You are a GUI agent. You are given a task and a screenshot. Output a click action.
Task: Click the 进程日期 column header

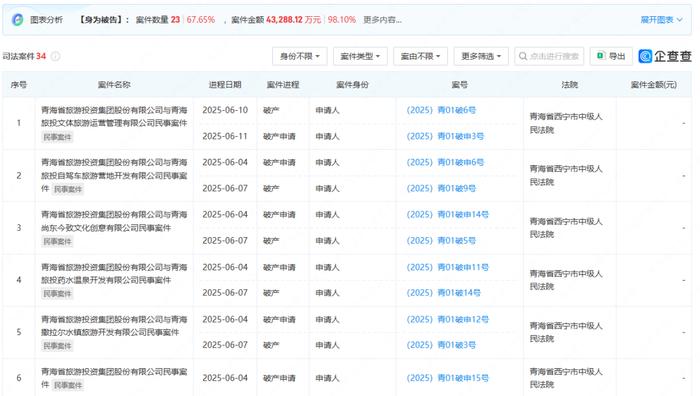(x=225, y=85)
